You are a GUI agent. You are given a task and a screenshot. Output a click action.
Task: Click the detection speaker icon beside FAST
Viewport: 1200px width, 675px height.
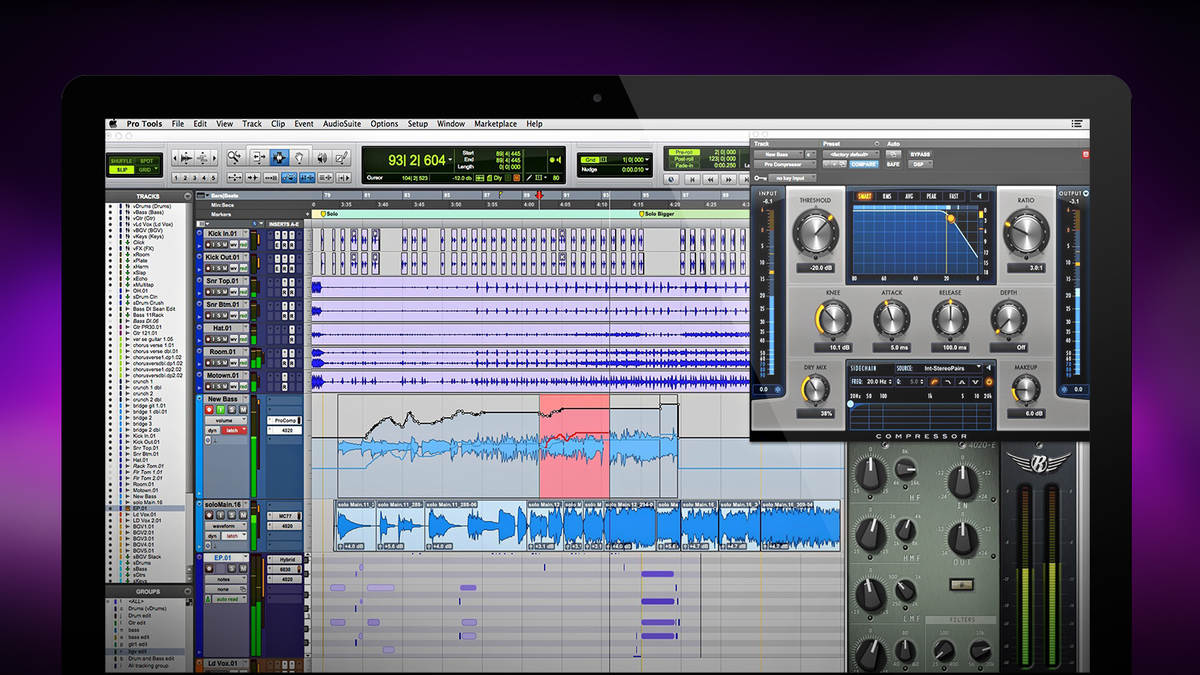click(977, 195)
